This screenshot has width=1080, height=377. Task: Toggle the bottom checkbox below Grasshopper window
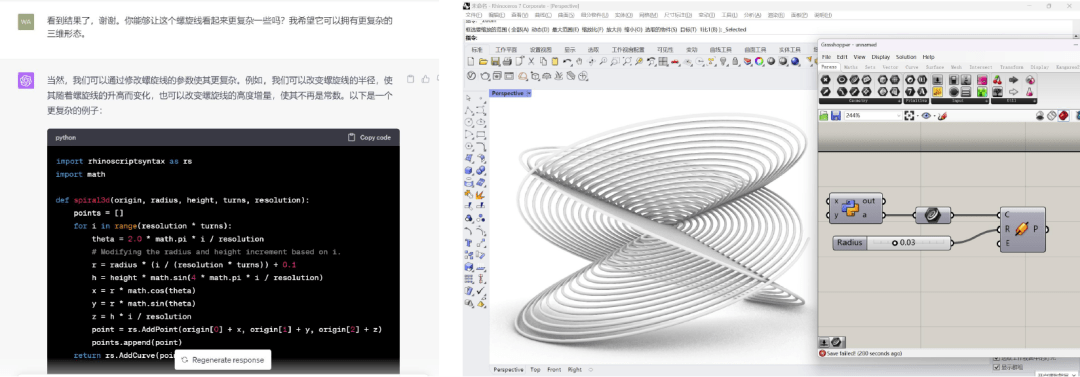coord(996,367)
